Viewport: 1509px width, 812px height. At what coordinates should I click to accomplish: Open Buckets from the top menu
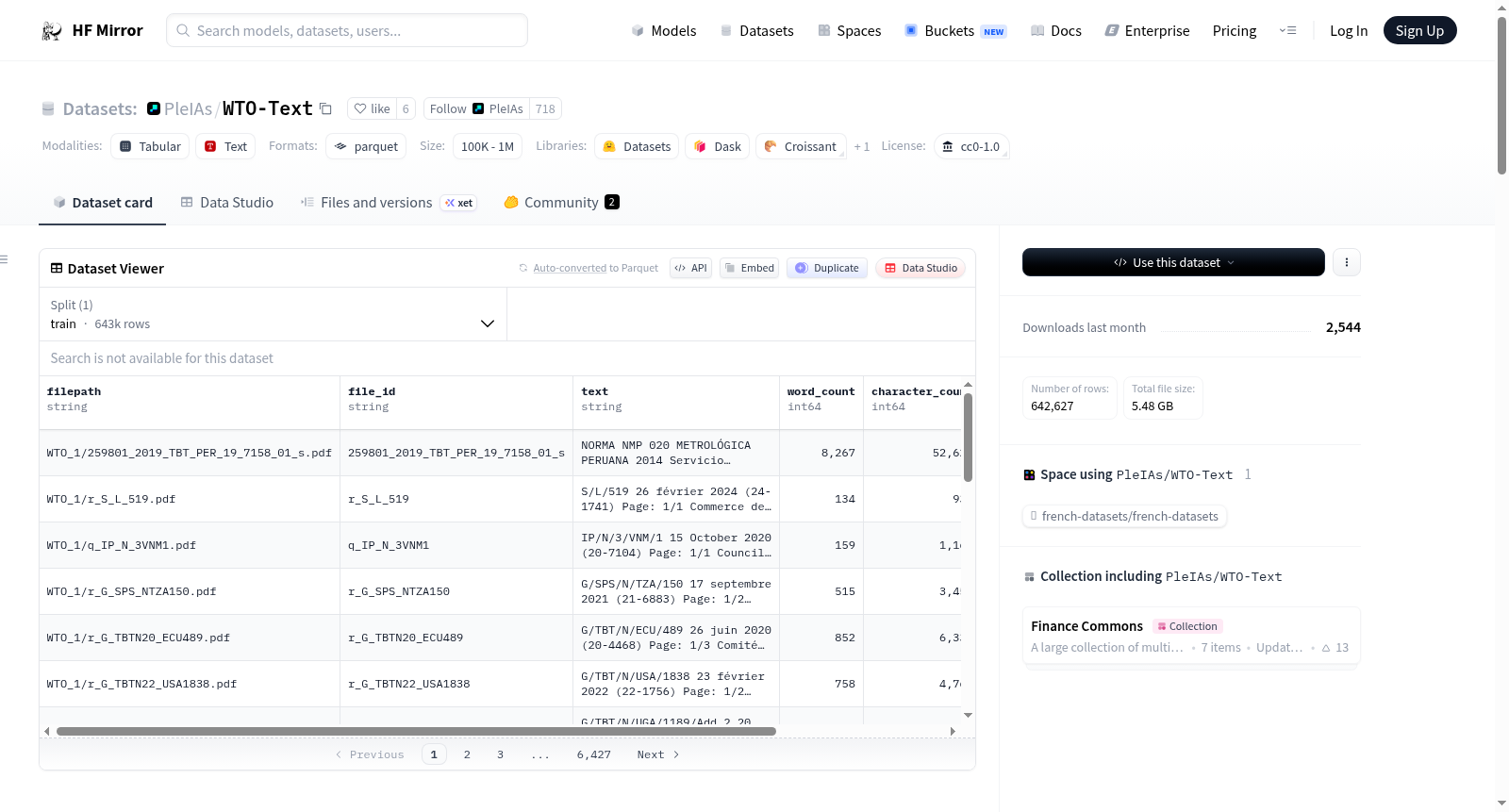tap(955, 31)
